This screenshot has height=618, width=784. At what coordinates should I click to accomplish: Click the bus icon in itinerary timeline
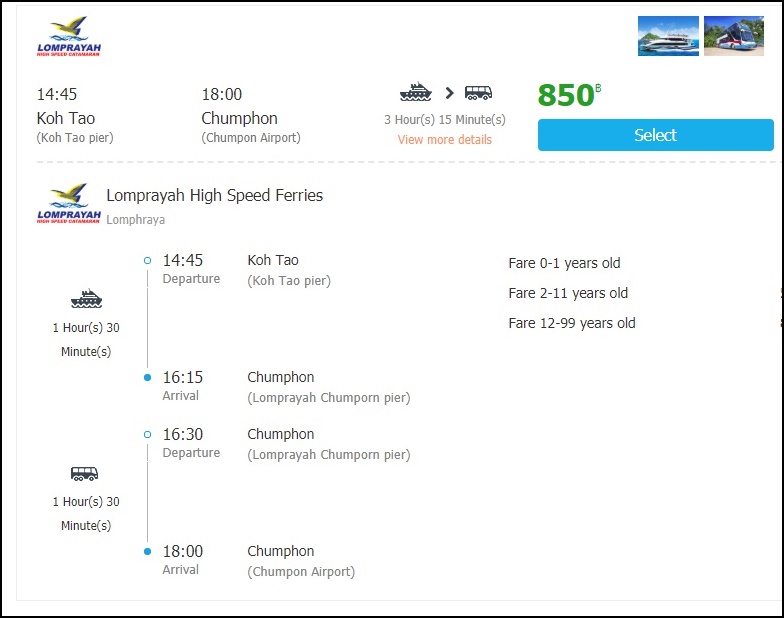point(85,473)
